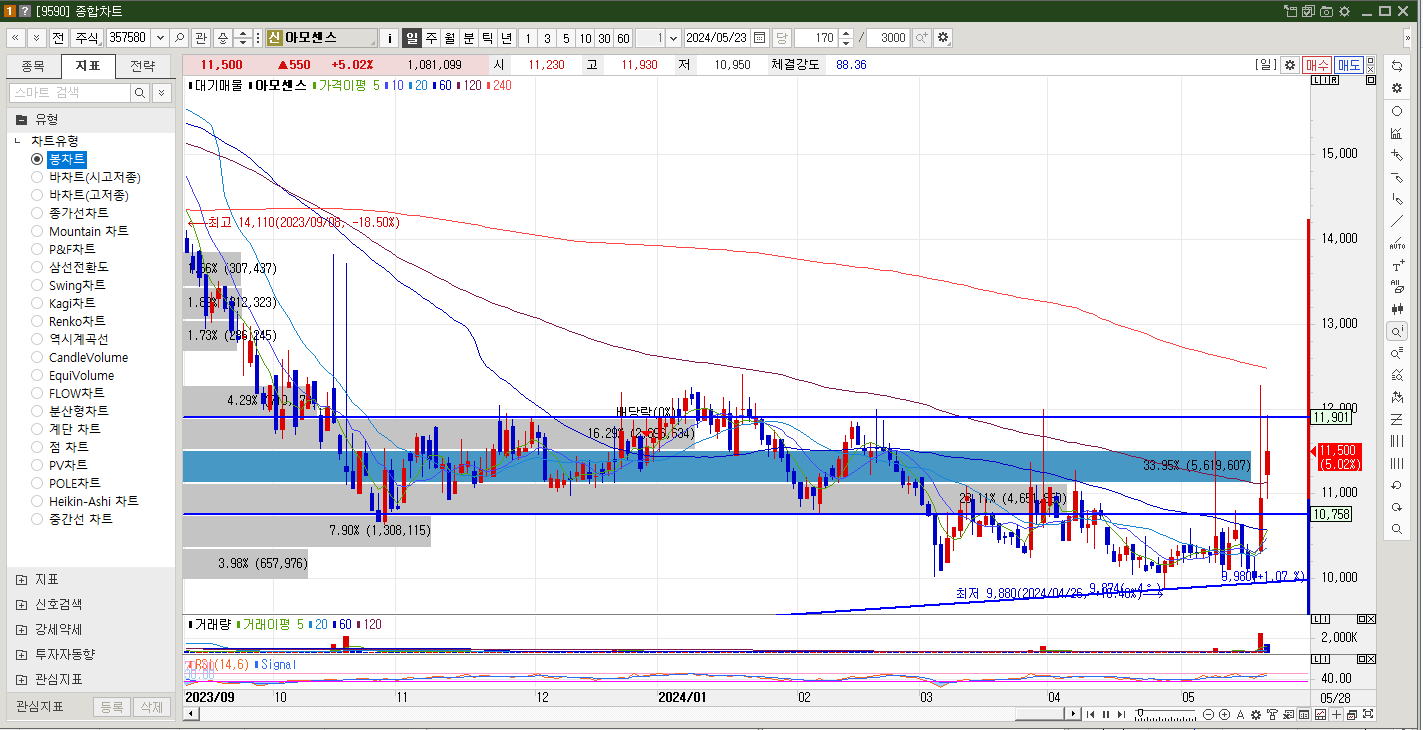Open the dropdown beside period value 1
The width and height of the screenshot is (1423, 730).
672,38
